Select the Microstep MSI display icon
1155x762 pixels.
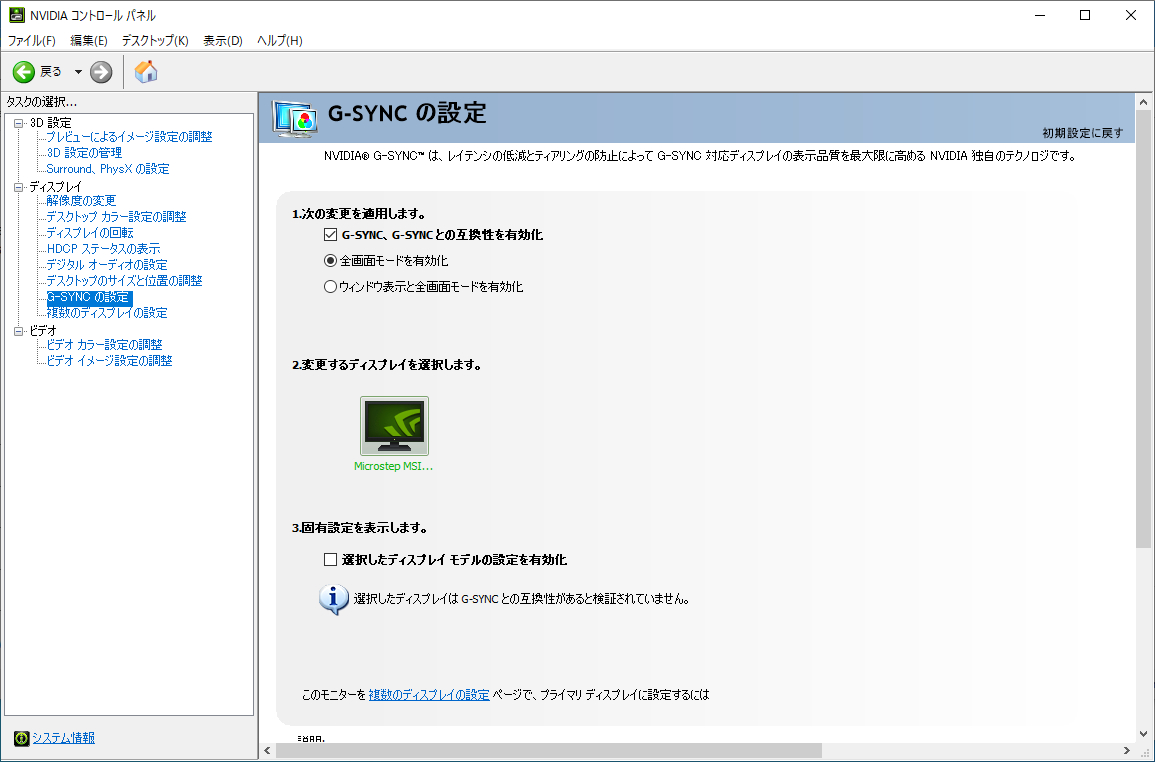tap(394, 426)
